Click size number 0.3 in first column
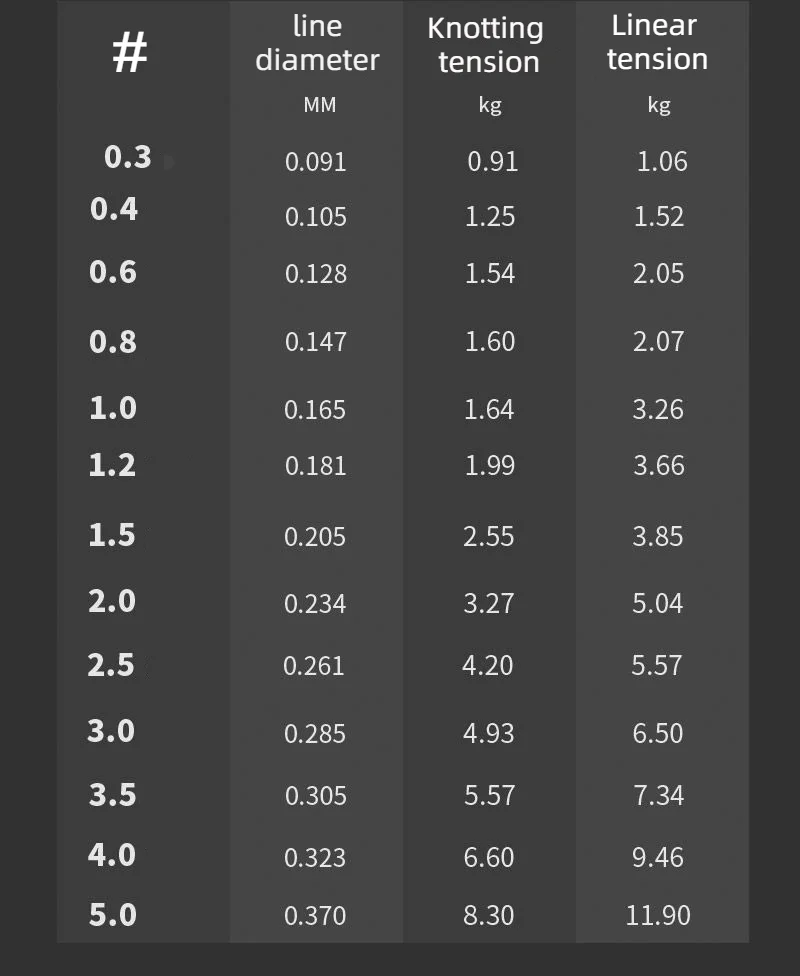Screen dimensions: 800x976 tap(128, 157)
